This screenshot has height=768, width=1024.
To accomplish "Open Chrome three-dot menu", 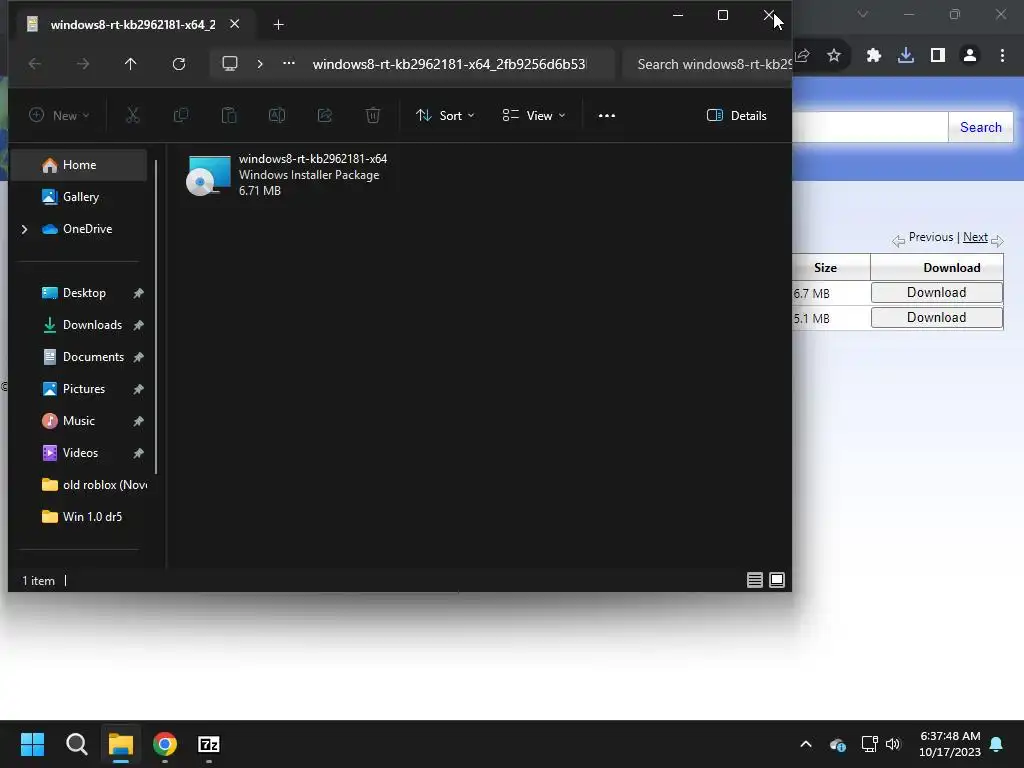I will tap(1002, 56).
